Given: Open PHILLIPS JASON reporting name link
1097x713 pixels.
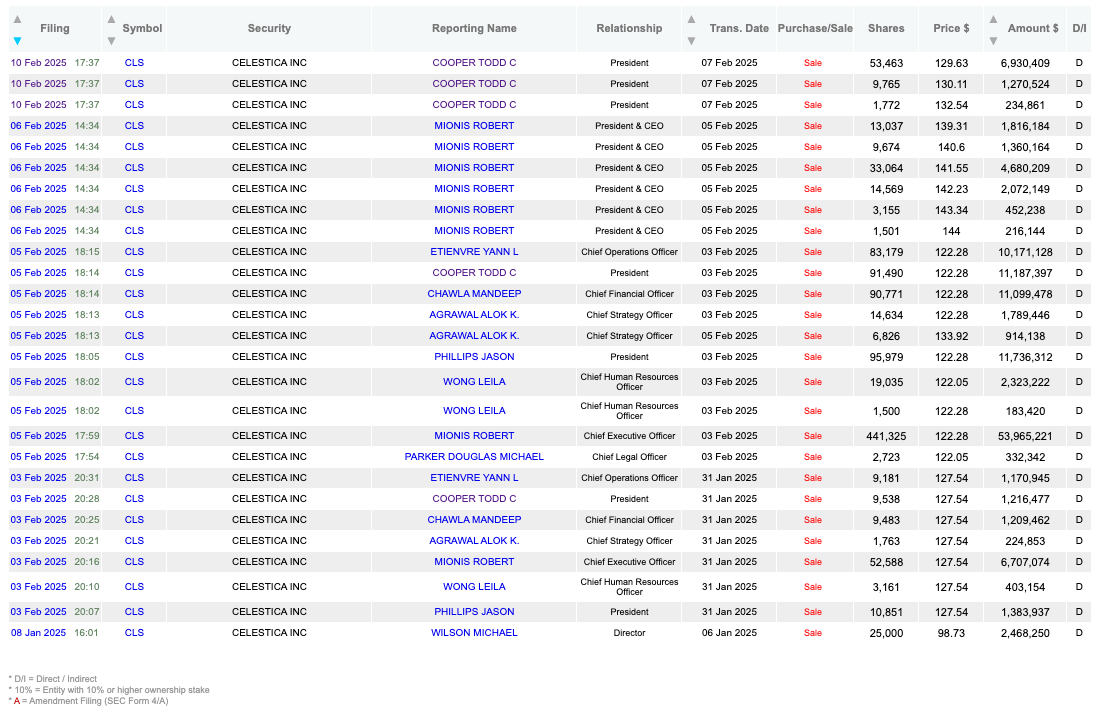Looking at the screenshot, I should tap(474, 356).
